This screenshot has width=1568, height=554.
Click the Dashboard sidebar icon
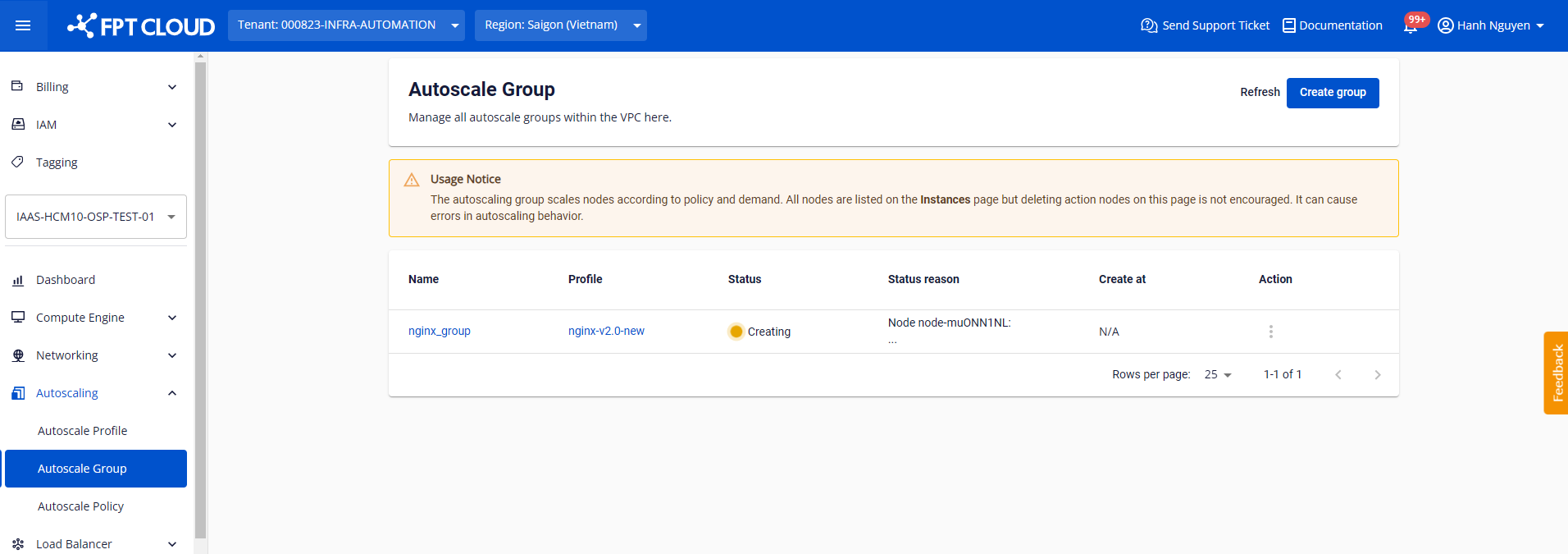pyautogui.click(x=18, y=280)
